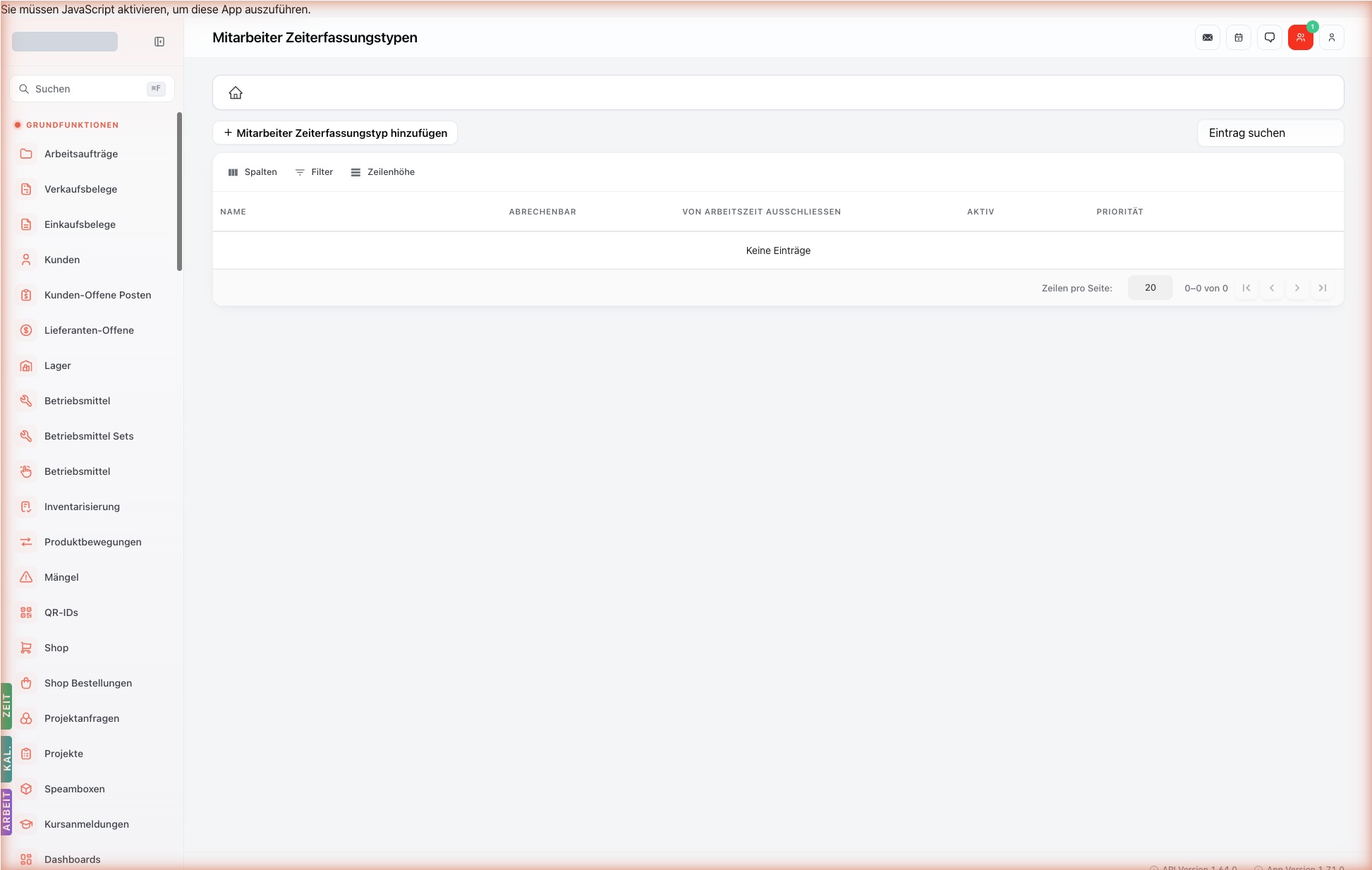The width and height of the screenshot is (1372, 870).
Task: Click the home breadcrumb icon
Action: pos(236,92)
